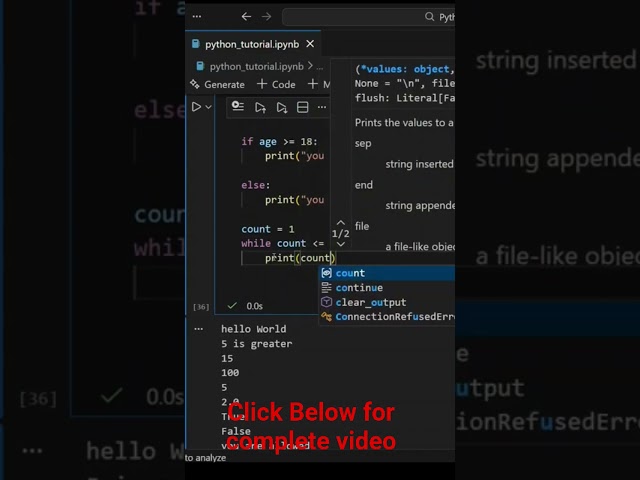Execute cell and below icon
Image resolution: width=640 pixels, height=480 pixels.
tap(281, 107)
